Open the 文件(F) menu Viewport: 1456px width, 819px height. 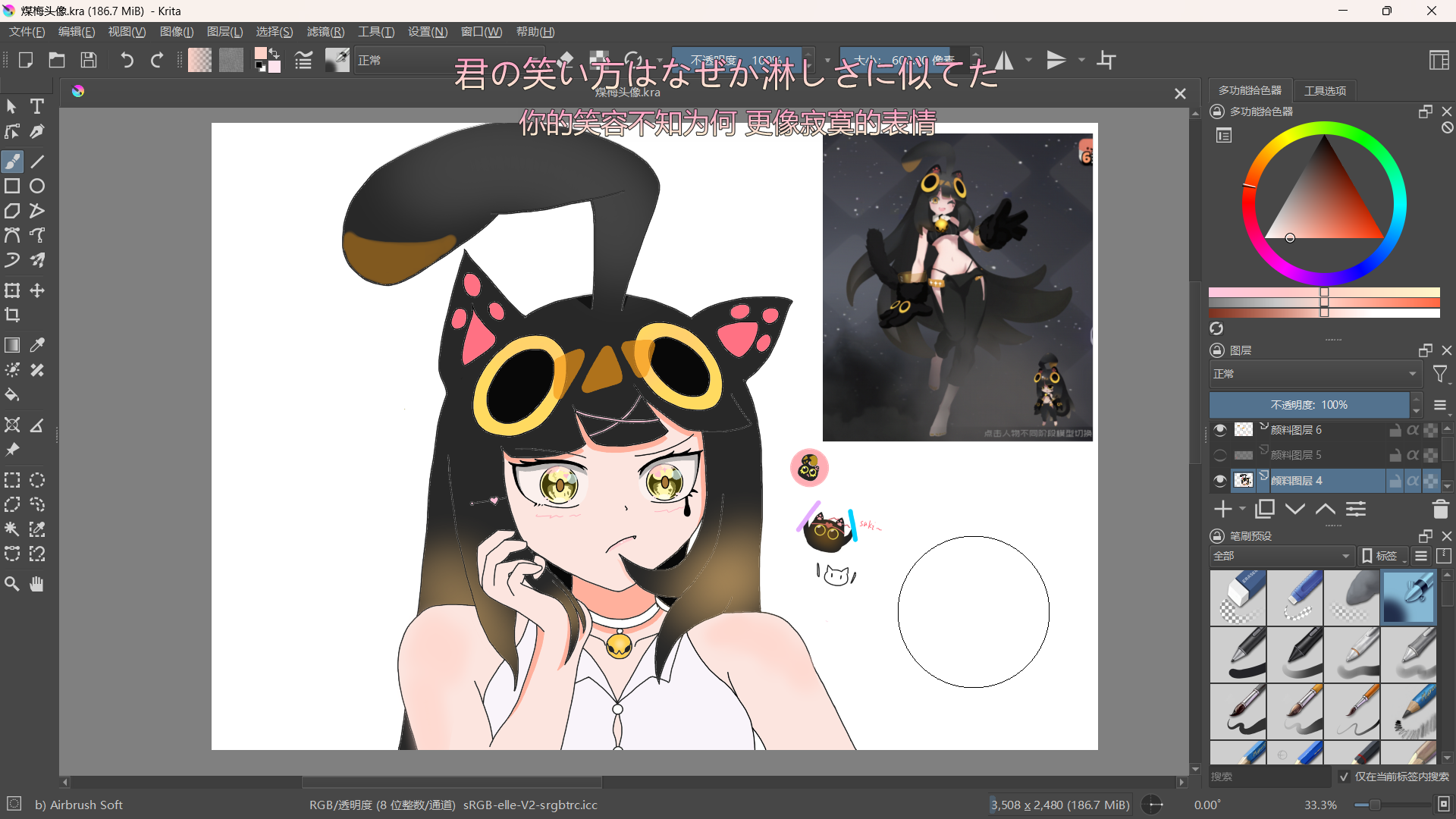[27, 32]
